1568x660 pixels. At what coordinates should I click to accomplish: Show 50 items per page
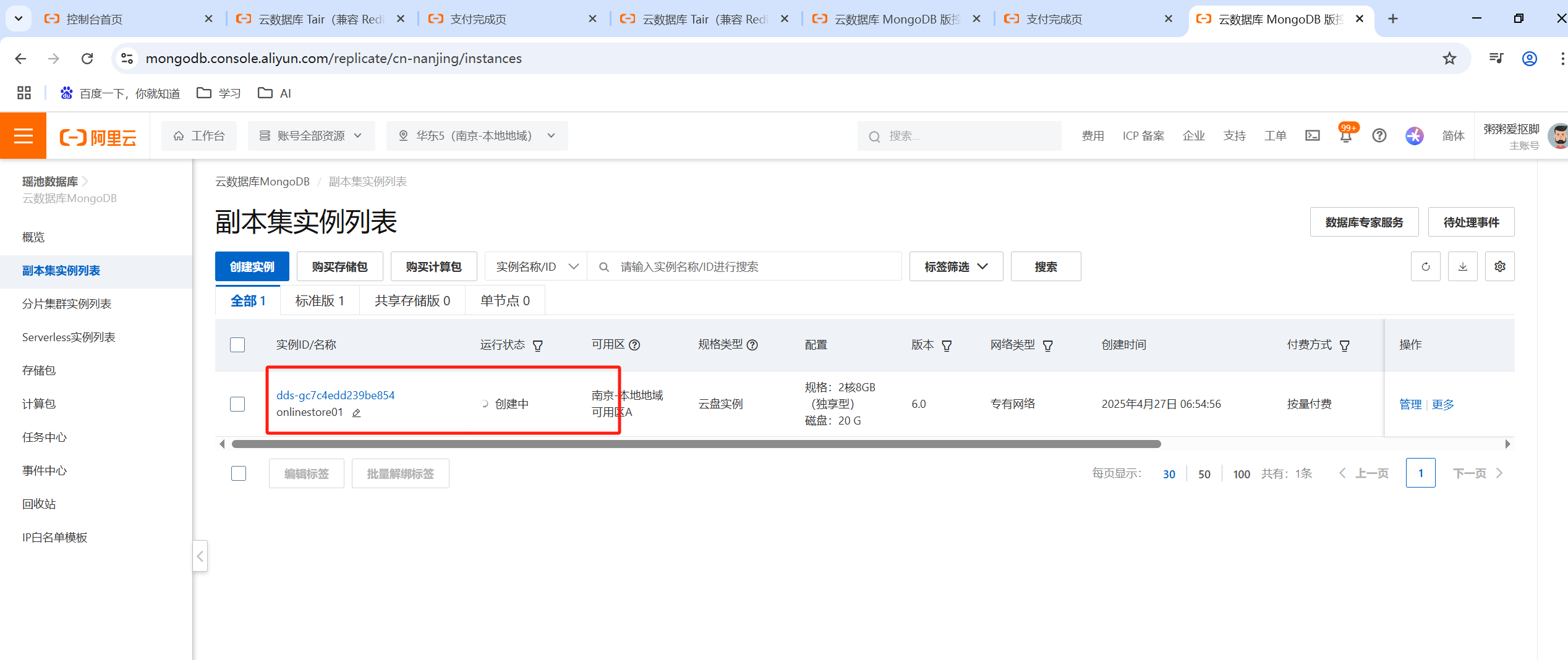pos(1204,474)
